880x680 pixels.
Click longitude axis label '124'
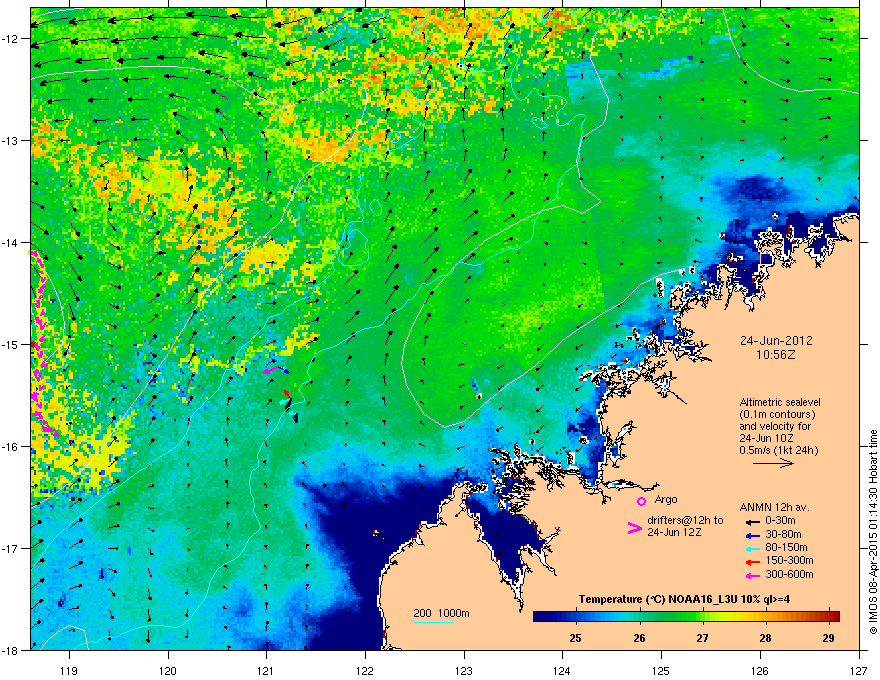562,670
